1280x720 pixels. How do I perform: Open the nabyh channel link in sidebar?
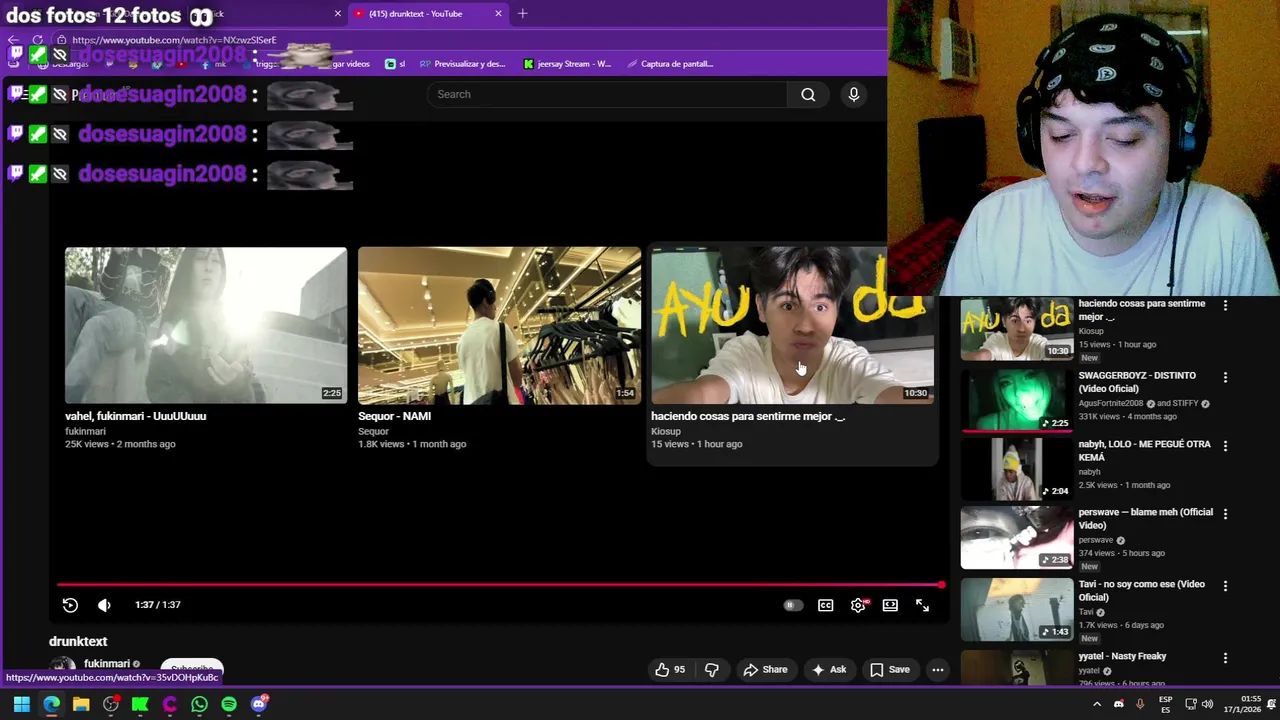[1089, 472]
